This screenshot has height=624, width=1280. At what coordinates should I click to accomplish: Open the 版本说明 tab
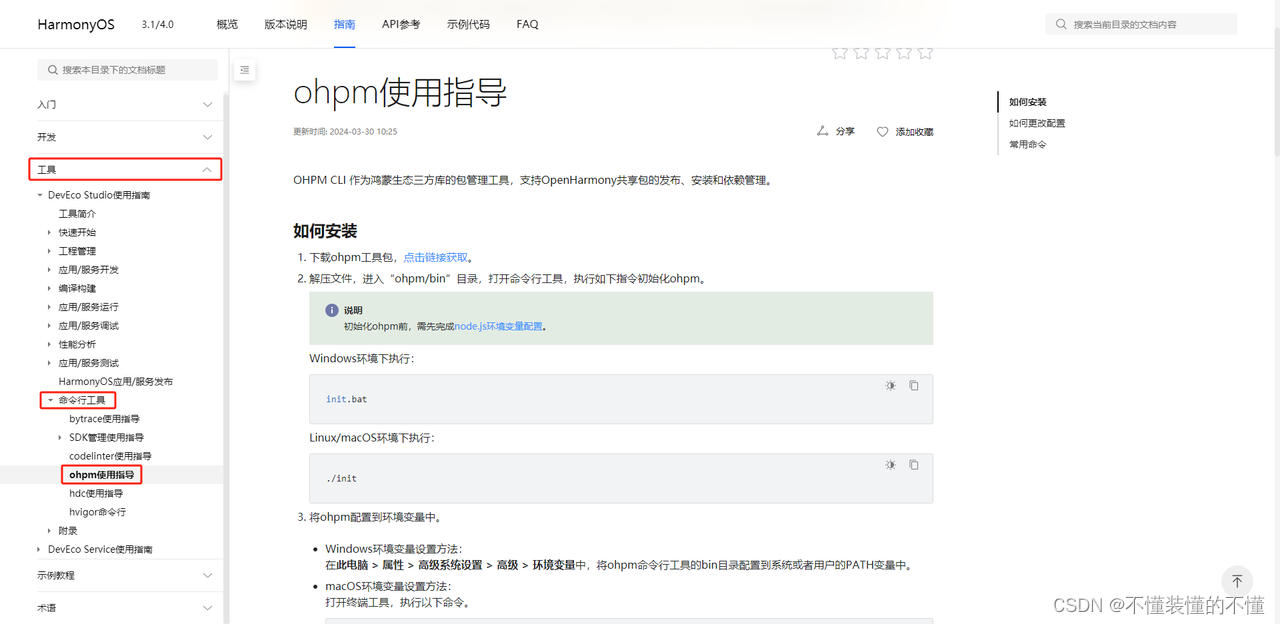click(x=286, y=24)
